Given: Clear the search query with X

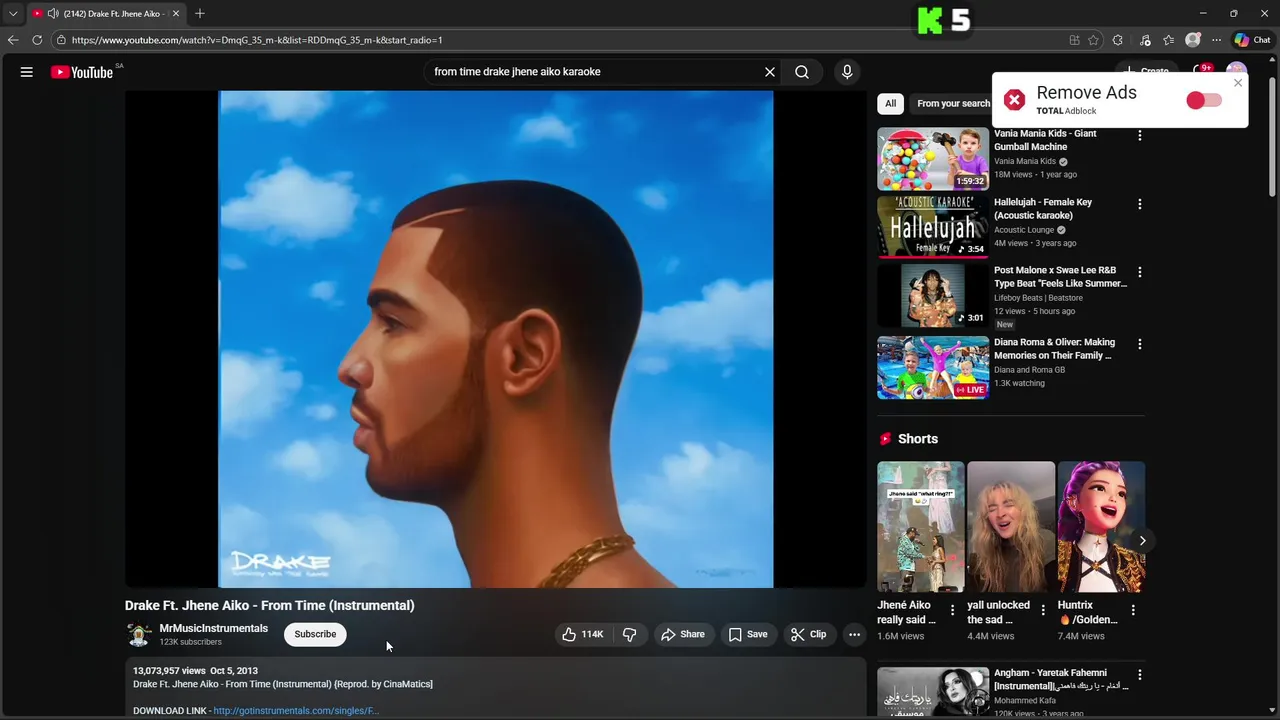Looking at the screenshot, I should [x=770, y=72].
